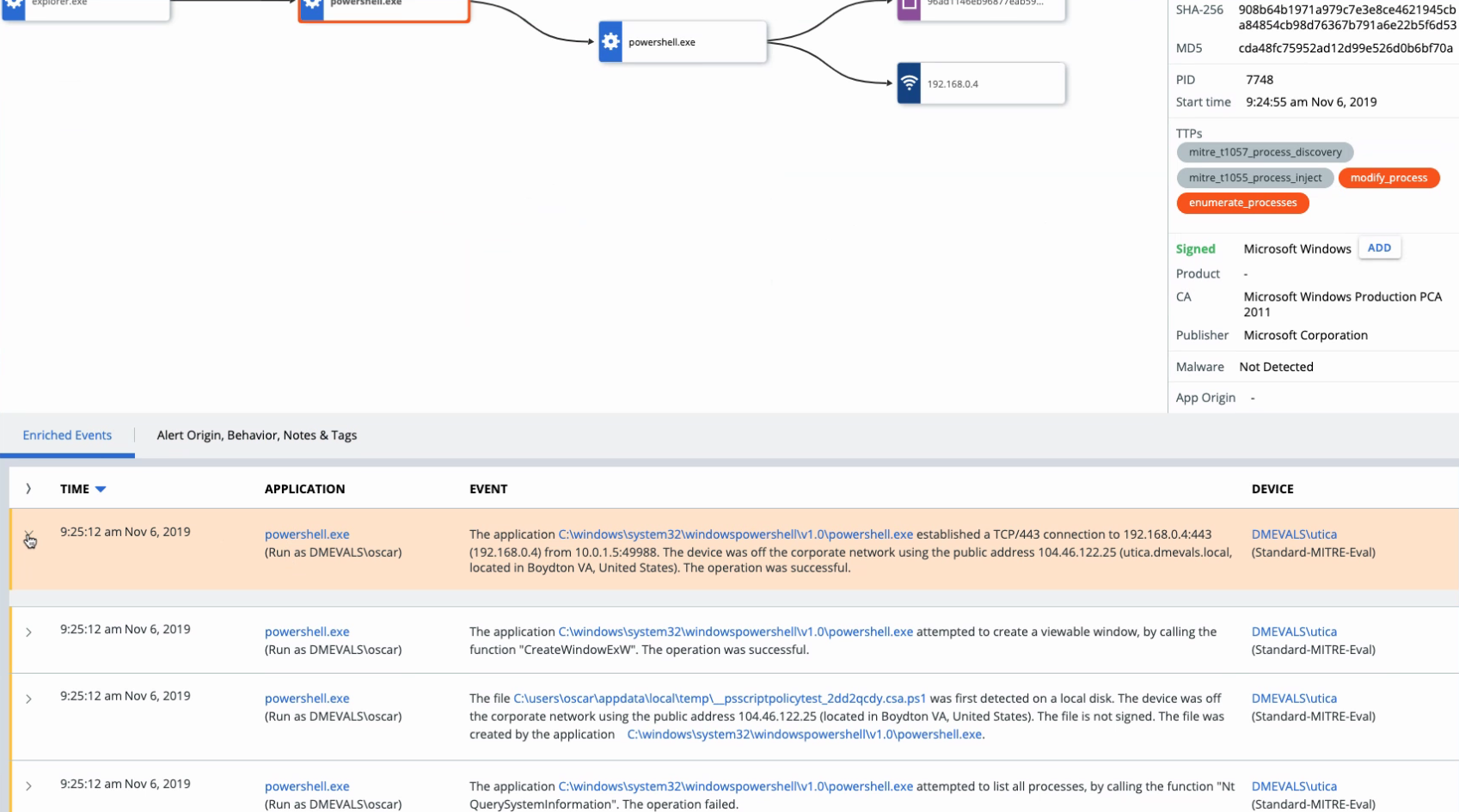This screenshot has width=1459, height=812.
Task: Select Publisher value Microsoft Corporation
Action: coord(1305,335)
